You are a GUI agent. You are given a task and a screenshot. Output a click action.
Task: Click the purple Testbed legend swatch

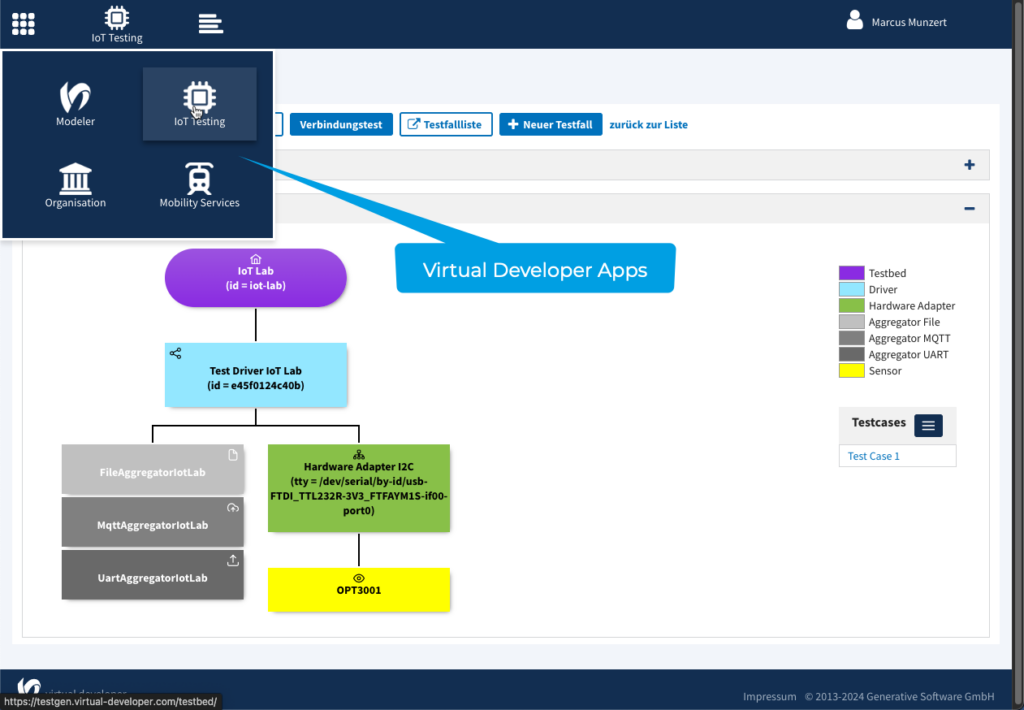[x=851, y=272]
